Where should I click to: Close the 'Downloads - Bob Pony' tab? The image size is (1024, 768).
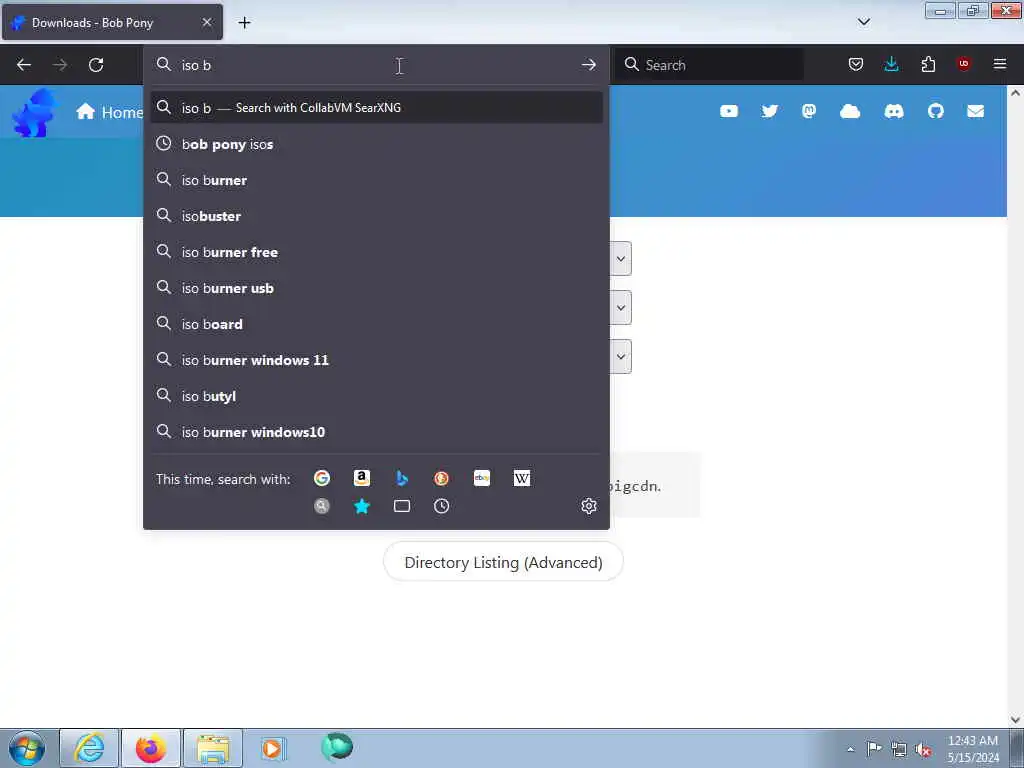(x=207, y=22)
